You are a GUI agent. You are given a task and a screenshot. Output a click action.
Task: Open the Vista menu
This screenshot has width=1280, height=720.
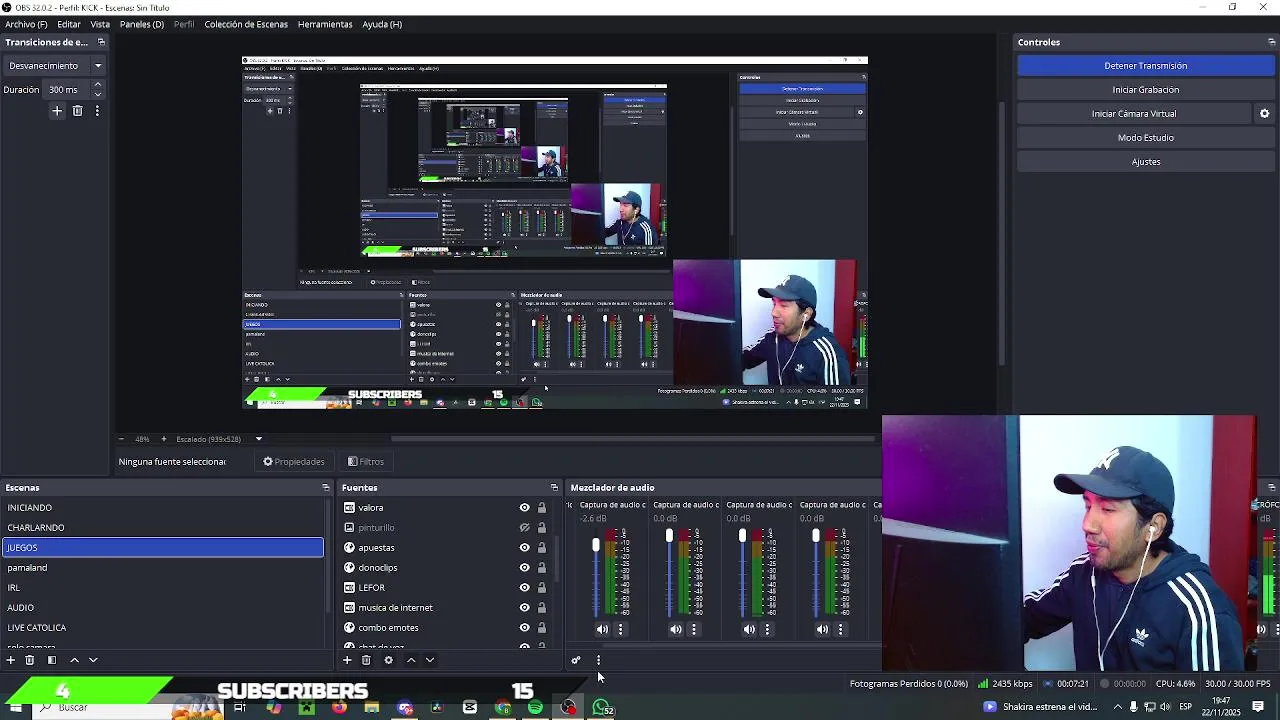click(x=100, y=24)
